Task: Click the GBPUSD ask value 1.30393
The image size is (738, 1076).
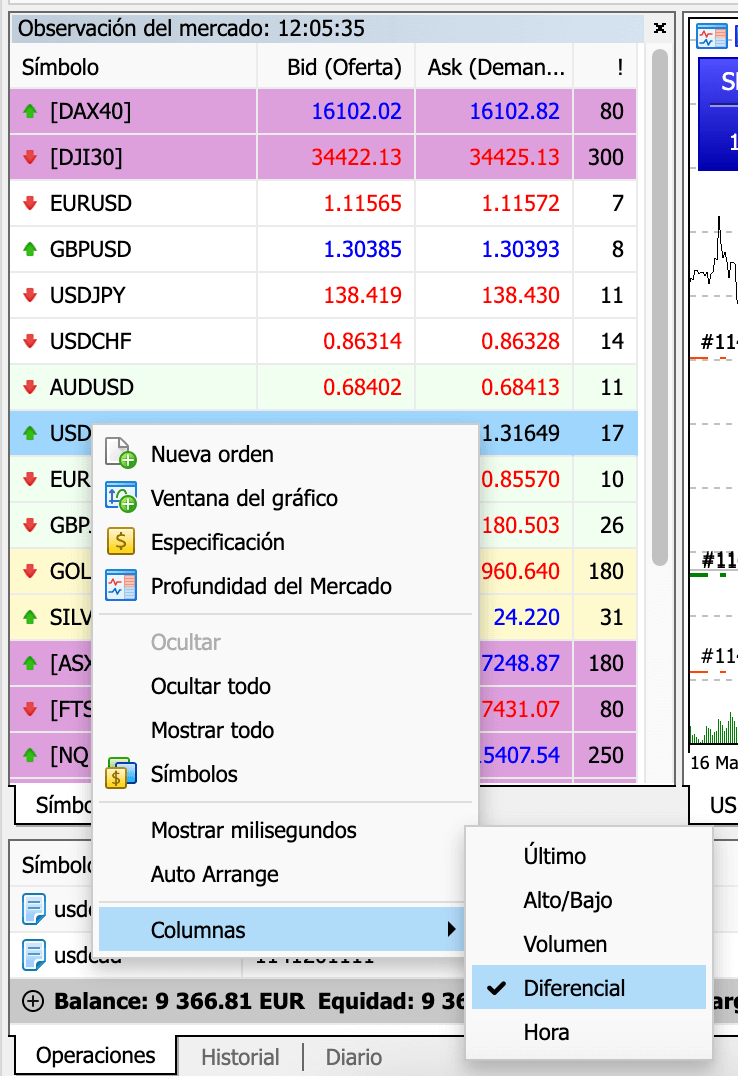Action: (x=520, y=249)
